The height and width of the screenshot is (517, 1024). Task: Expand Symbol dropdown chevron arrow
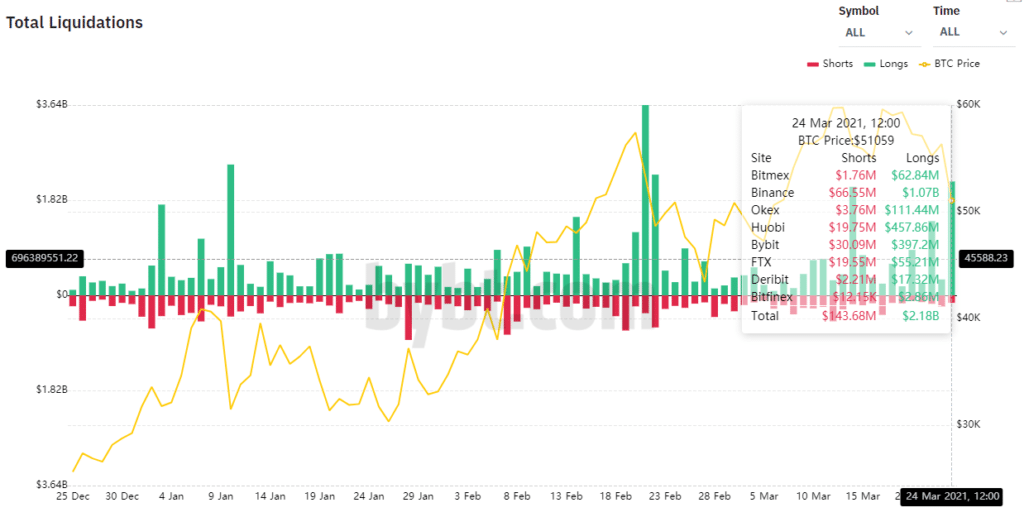pyautogui.click(x=908, y=33)
